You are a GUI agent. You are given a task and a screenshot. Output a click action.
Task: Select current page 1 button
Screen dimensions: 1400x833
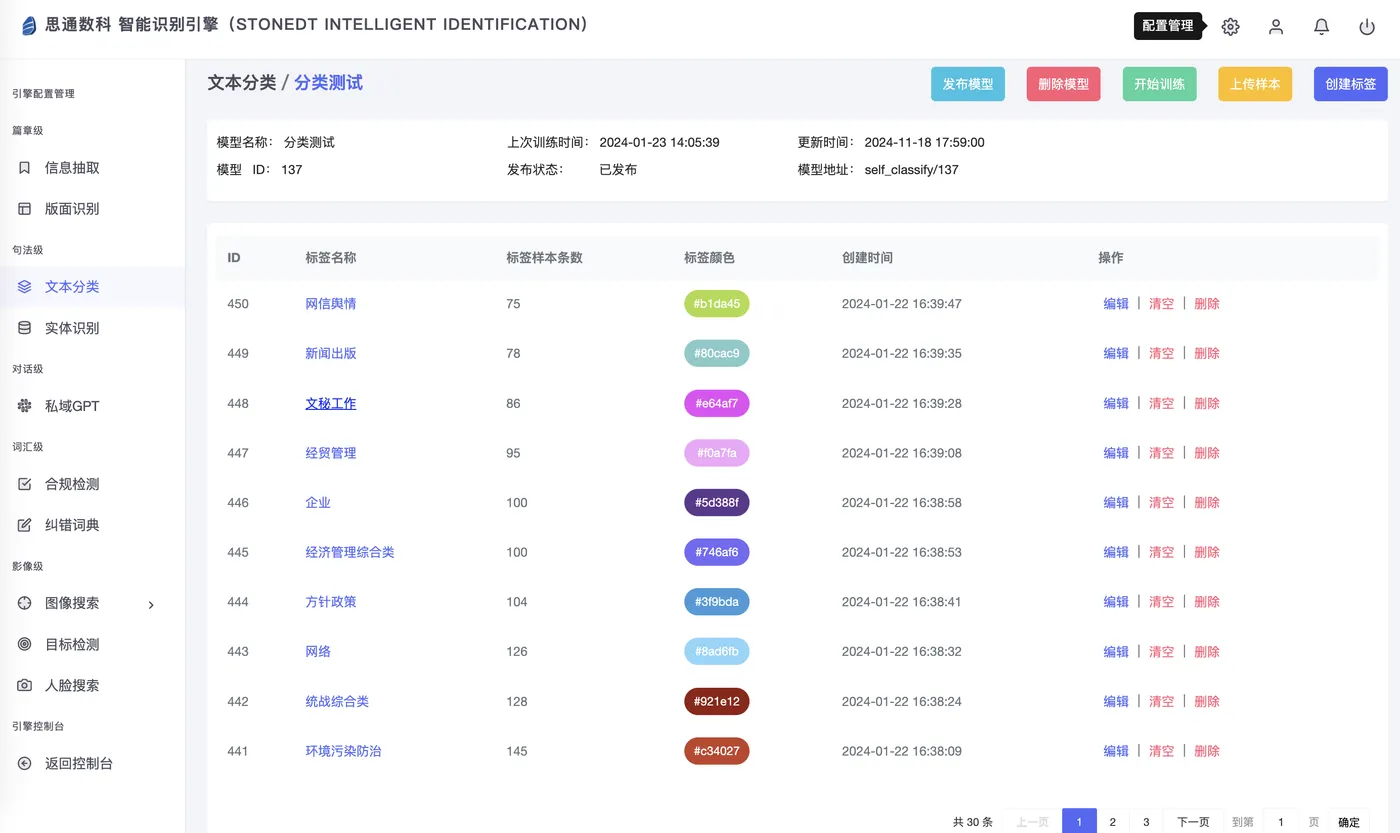(x=1079, y=822)
